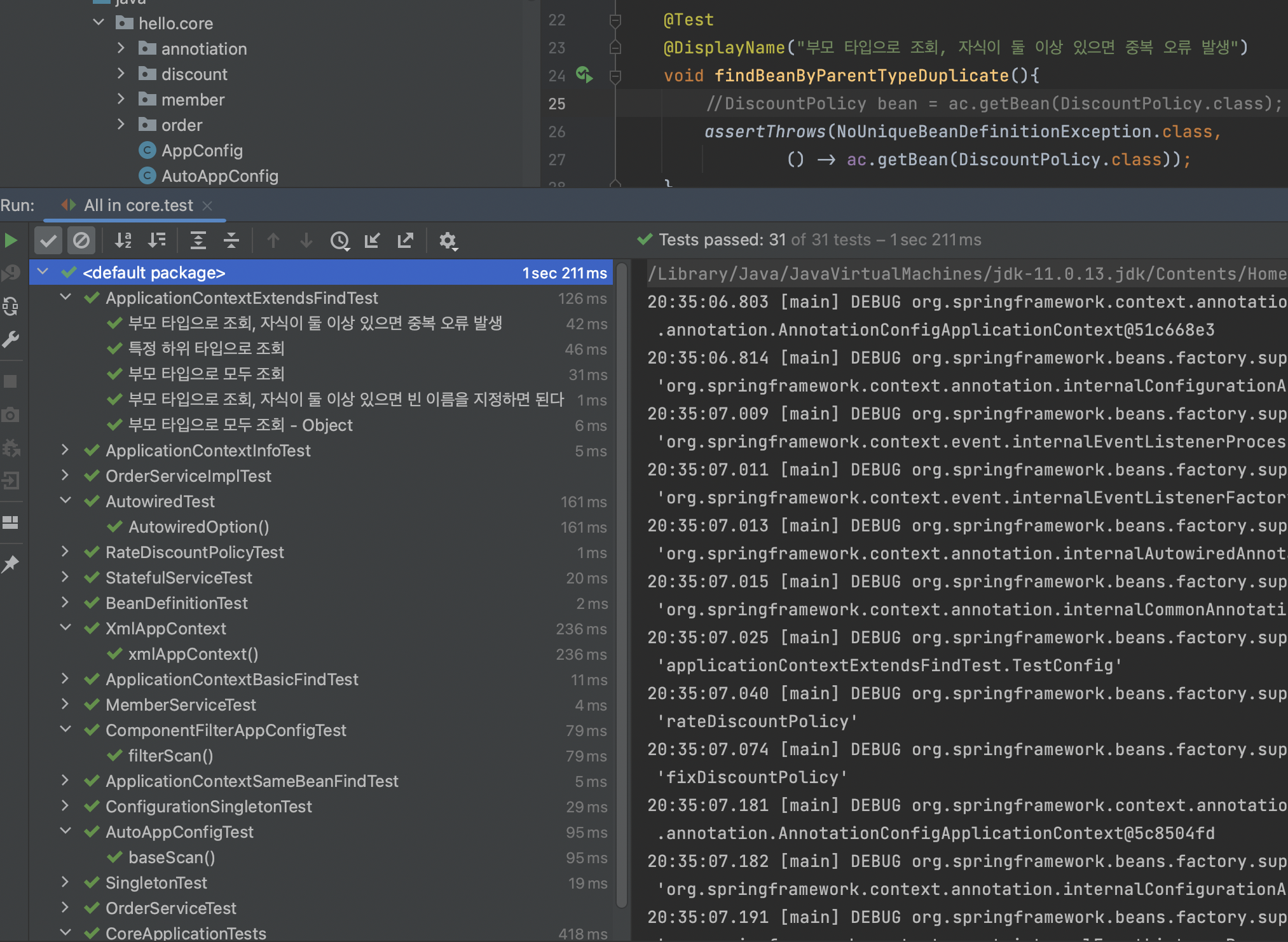Viewport: 1288px width, 942px height.
Task: Click assertThrows call in the editor
Action: [765, 132]
